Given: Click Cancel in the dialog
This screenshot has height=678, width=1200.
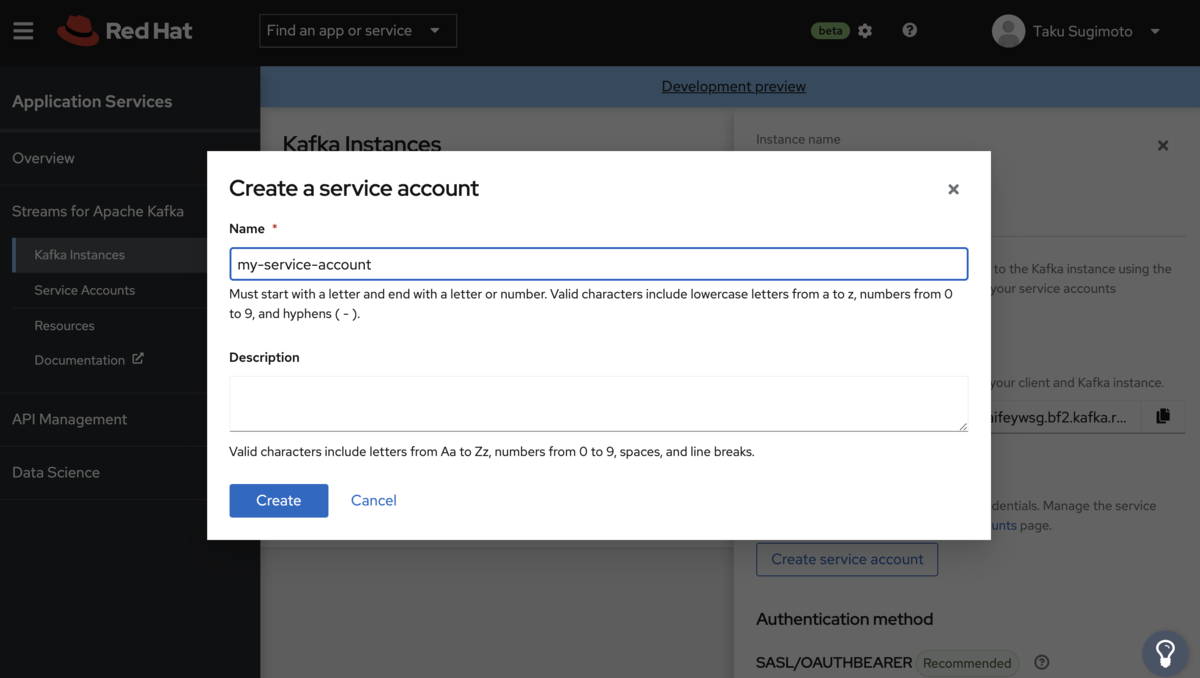Looking at the screenshot, I should [x=374, y=500].
